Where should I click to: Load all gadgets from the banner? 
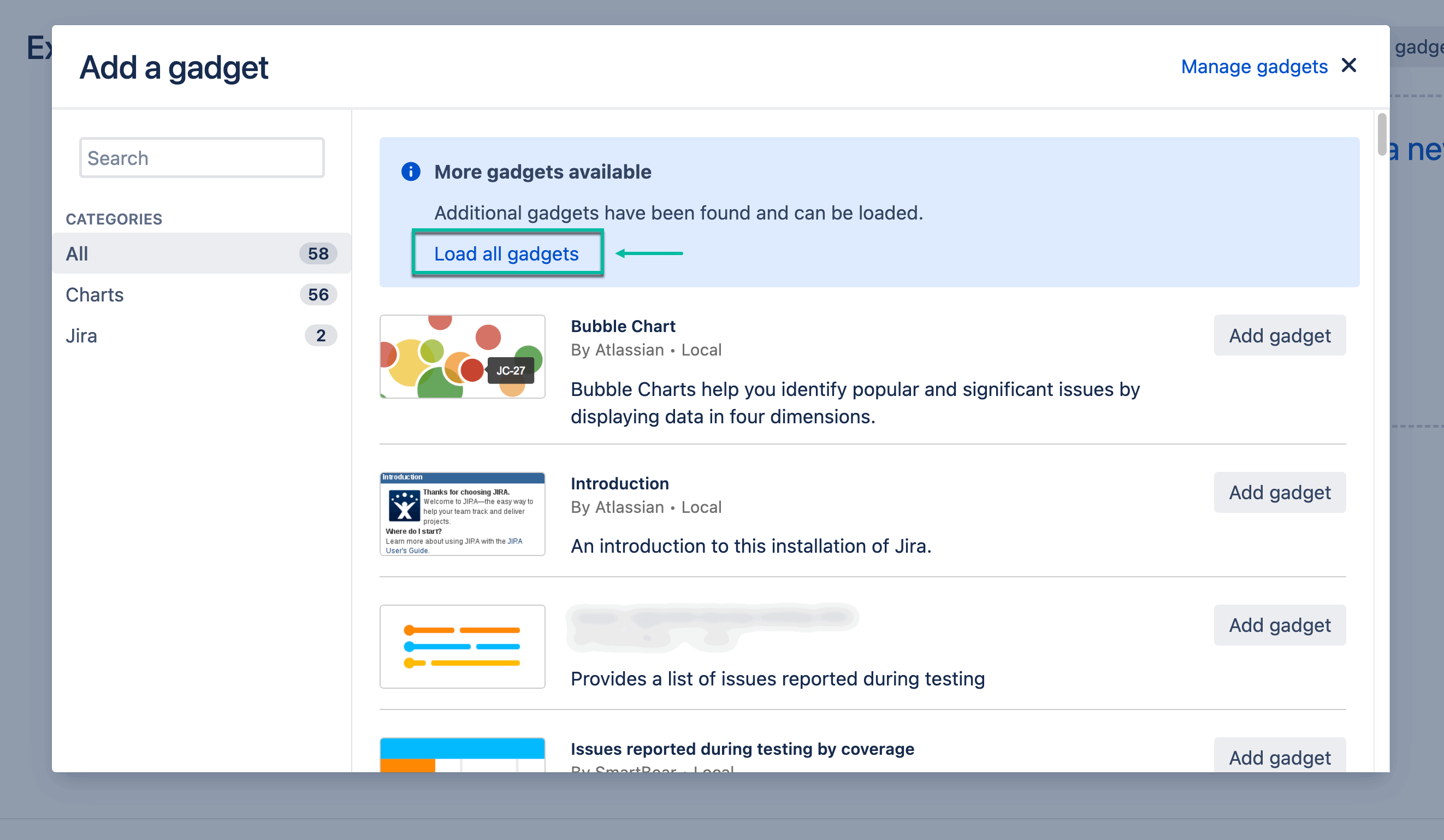[506, 253]
